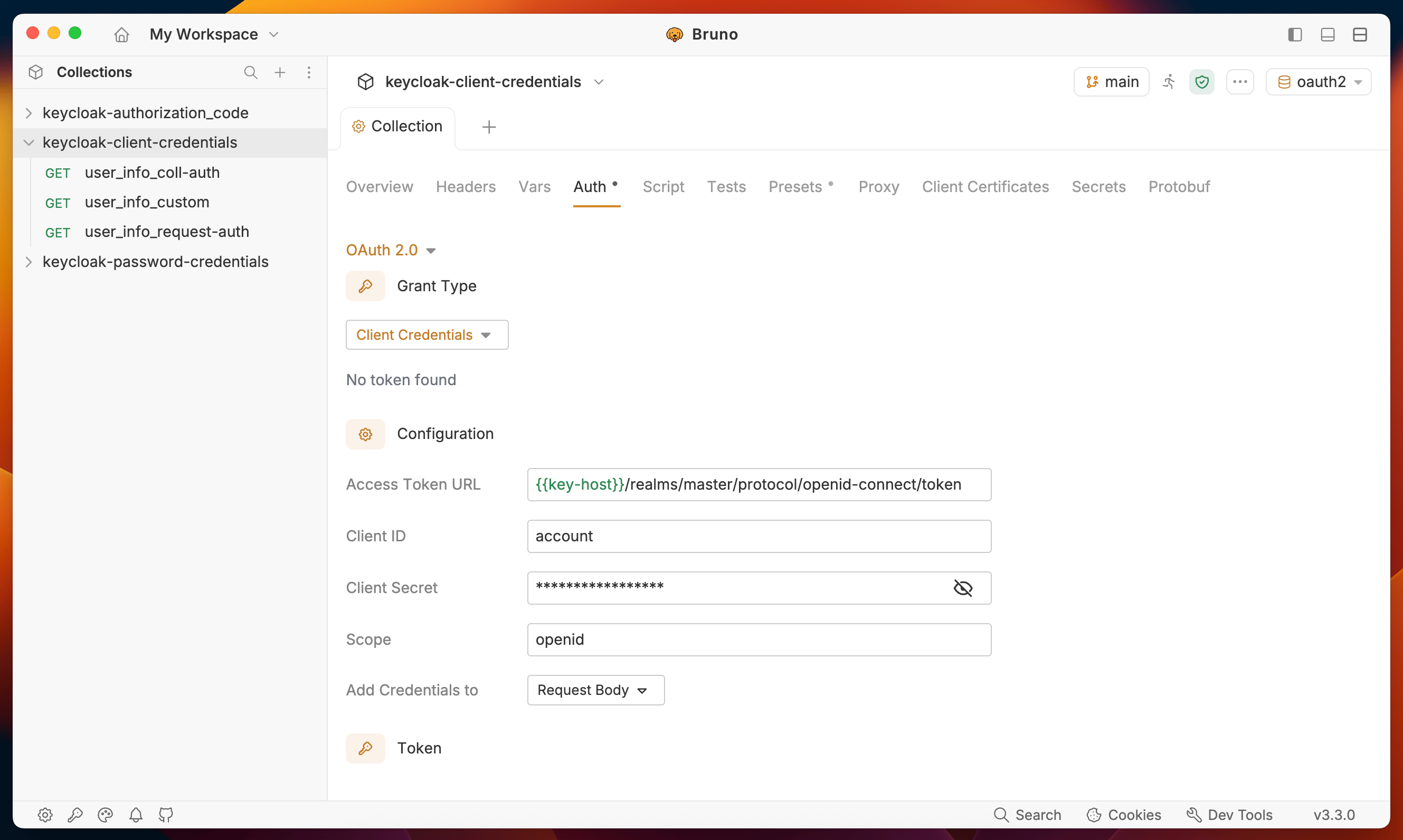Collapse the keycloak-client-credentials collection
The image size is (1403, 840).
29,142
